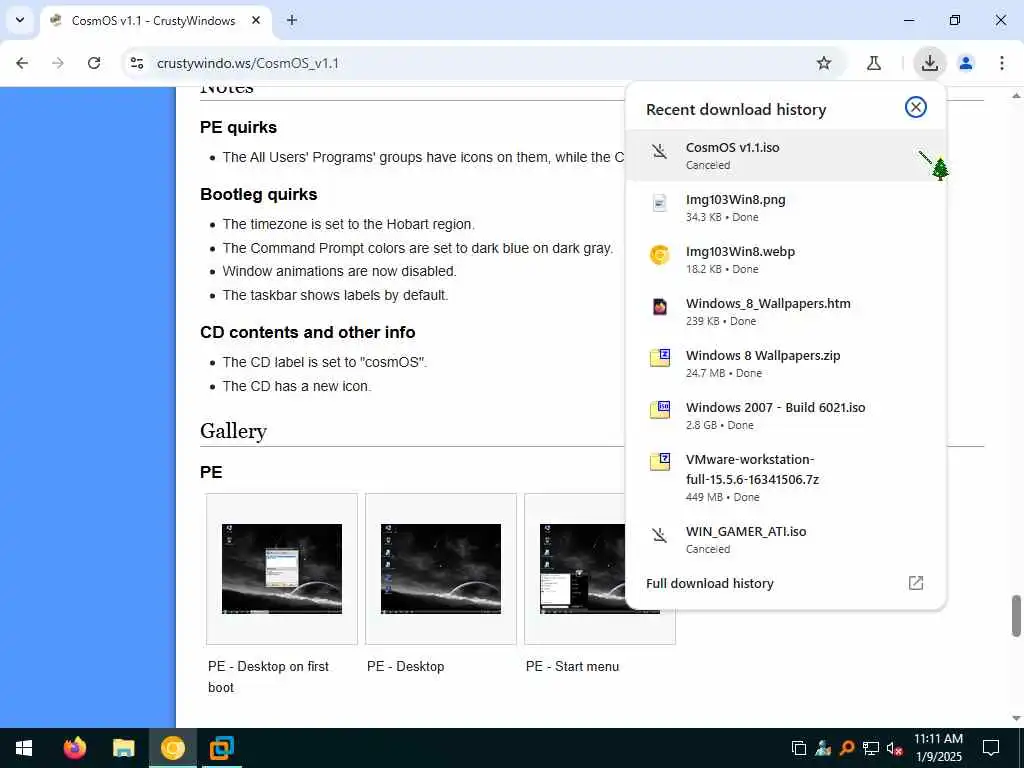1024x768 pixels.
Task: Launch Firefox from the taskbar
Action: click(x=74, y=748)
